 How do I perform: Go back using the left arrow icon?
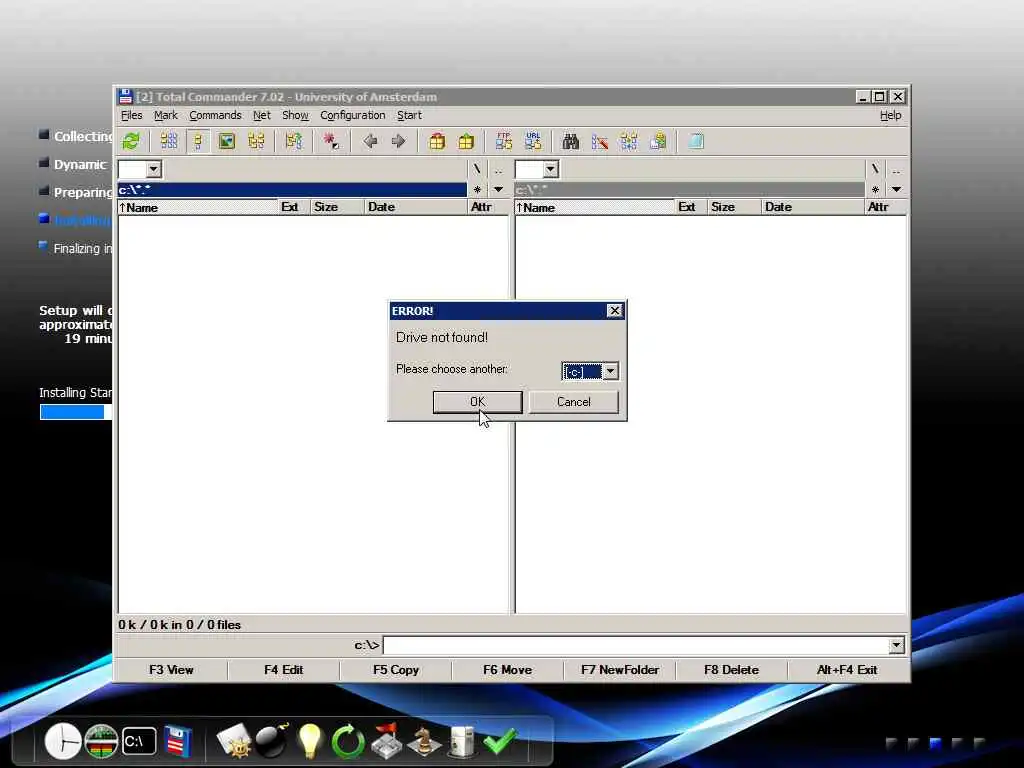[370, 141]
